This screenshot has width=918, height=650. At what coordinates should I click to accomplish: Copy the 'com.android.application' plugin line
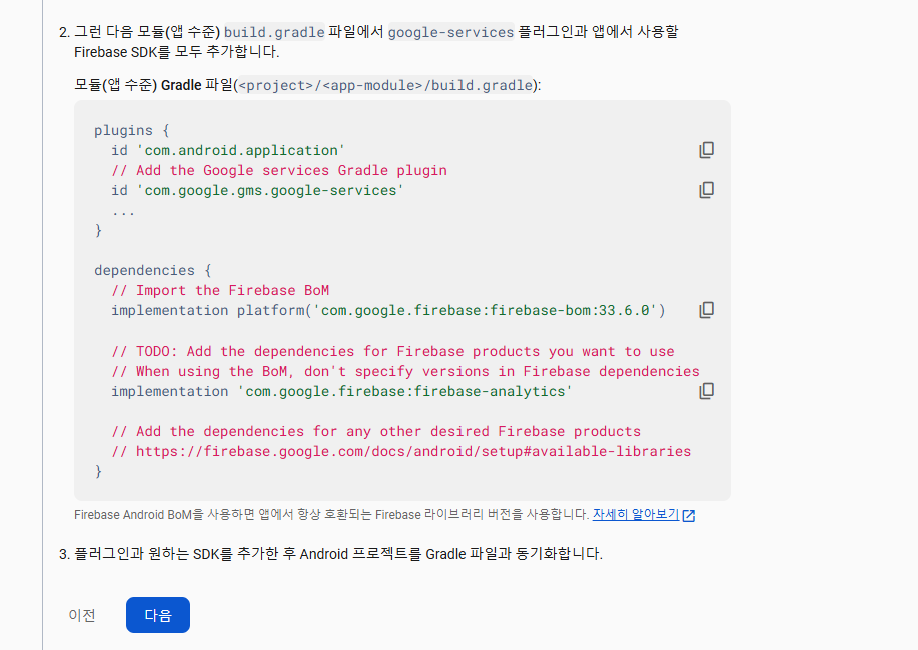click(707, 150)
